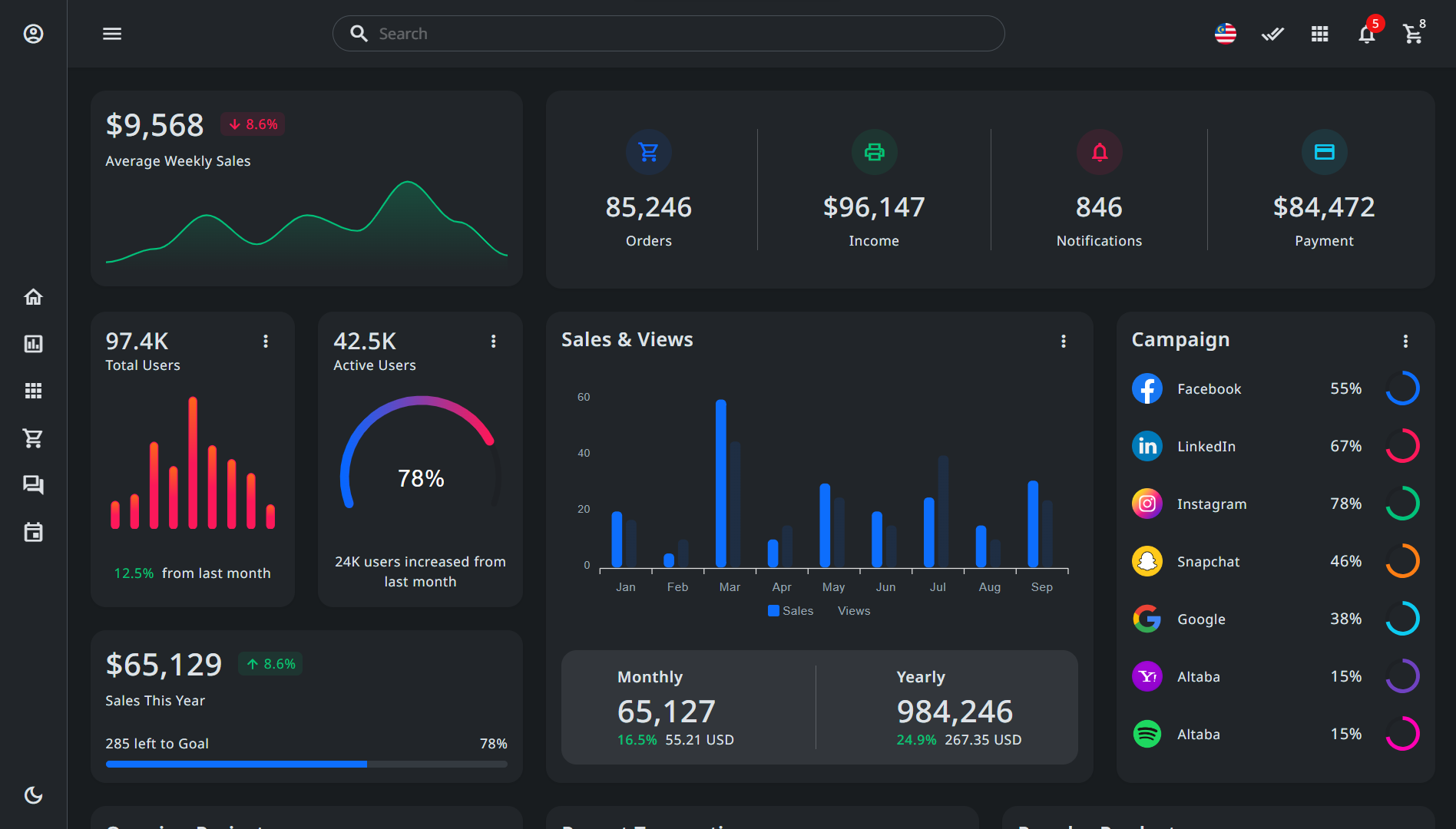Open Campaign card three-dot menu
The width and height of the screenshot is (1456, 829).
[x=1405, y=341]
